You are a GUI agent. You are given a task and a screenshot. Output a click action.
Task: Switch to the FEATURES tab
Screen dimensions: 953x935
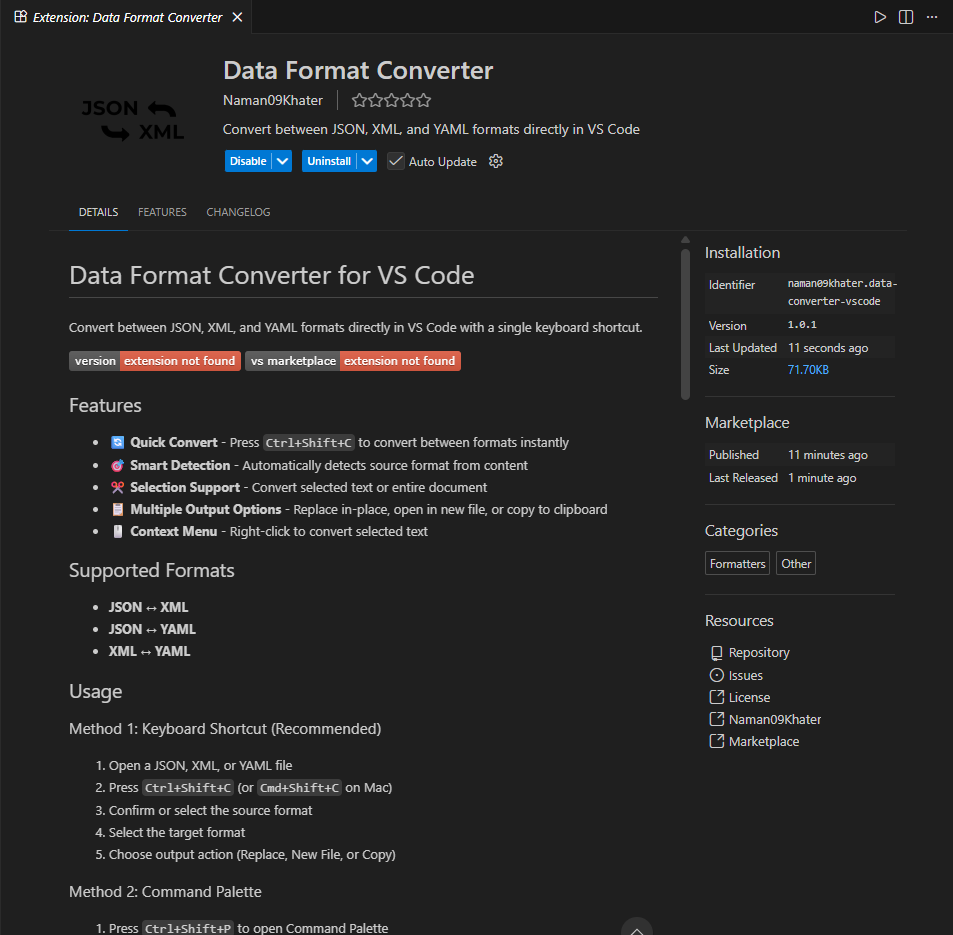pyautogui.click(x=162, y=212)
